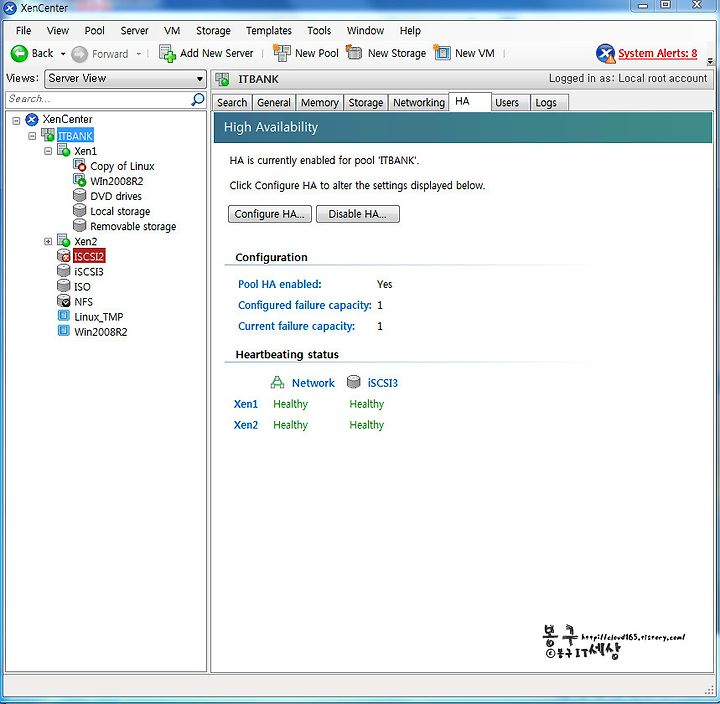Viewport: 720px width, 704px height.
Task: Click the New Pool toolbar icon
Action: tap(281, 53)
